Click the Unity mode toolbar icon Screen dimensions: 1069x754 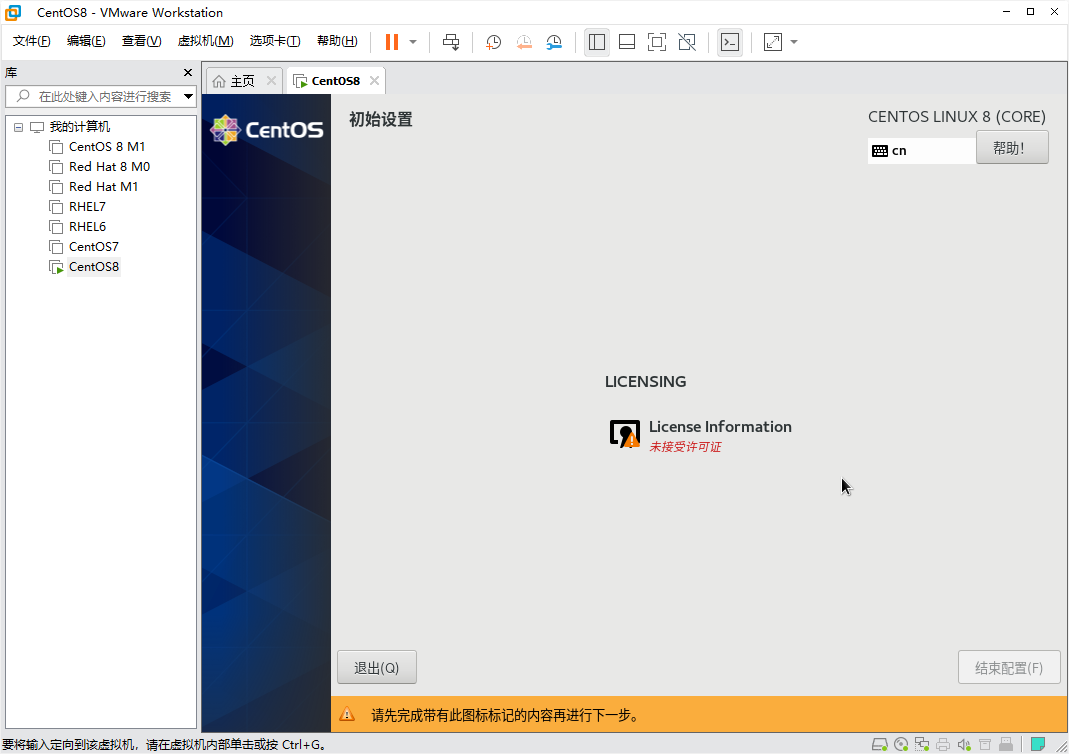(x=687, y=42)
